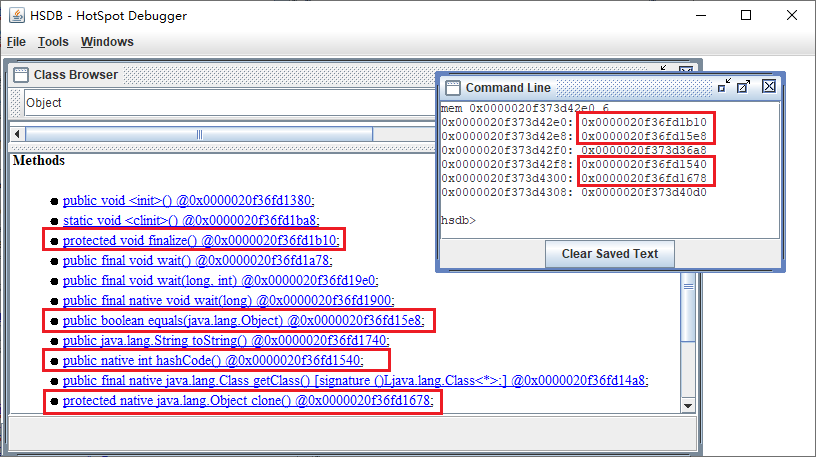Screen dimensions: 816x457
Task: Click the value 0x0000020f36fd1b10 in Command Line
Action: tap(644, 122)
